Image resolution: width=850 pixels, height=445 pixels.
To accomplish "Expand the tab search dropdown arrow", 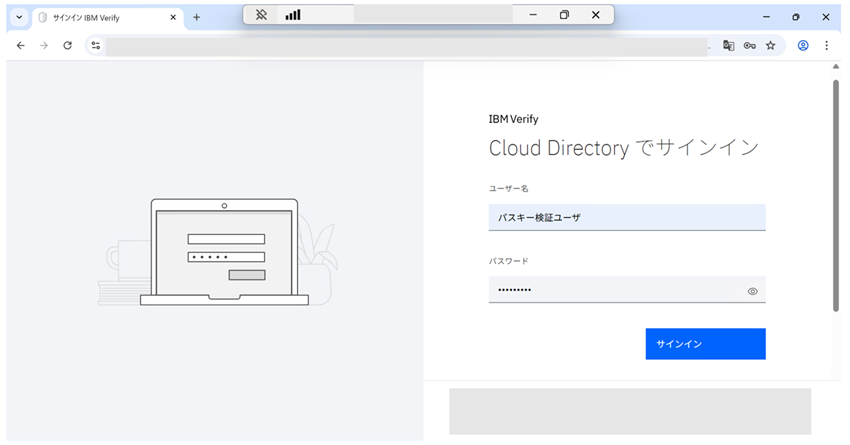I will click(x=19, y=17).
